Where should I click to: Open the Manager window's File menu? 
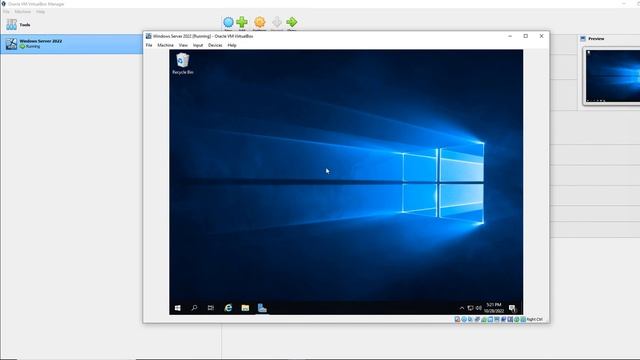[x=6, y=12]
